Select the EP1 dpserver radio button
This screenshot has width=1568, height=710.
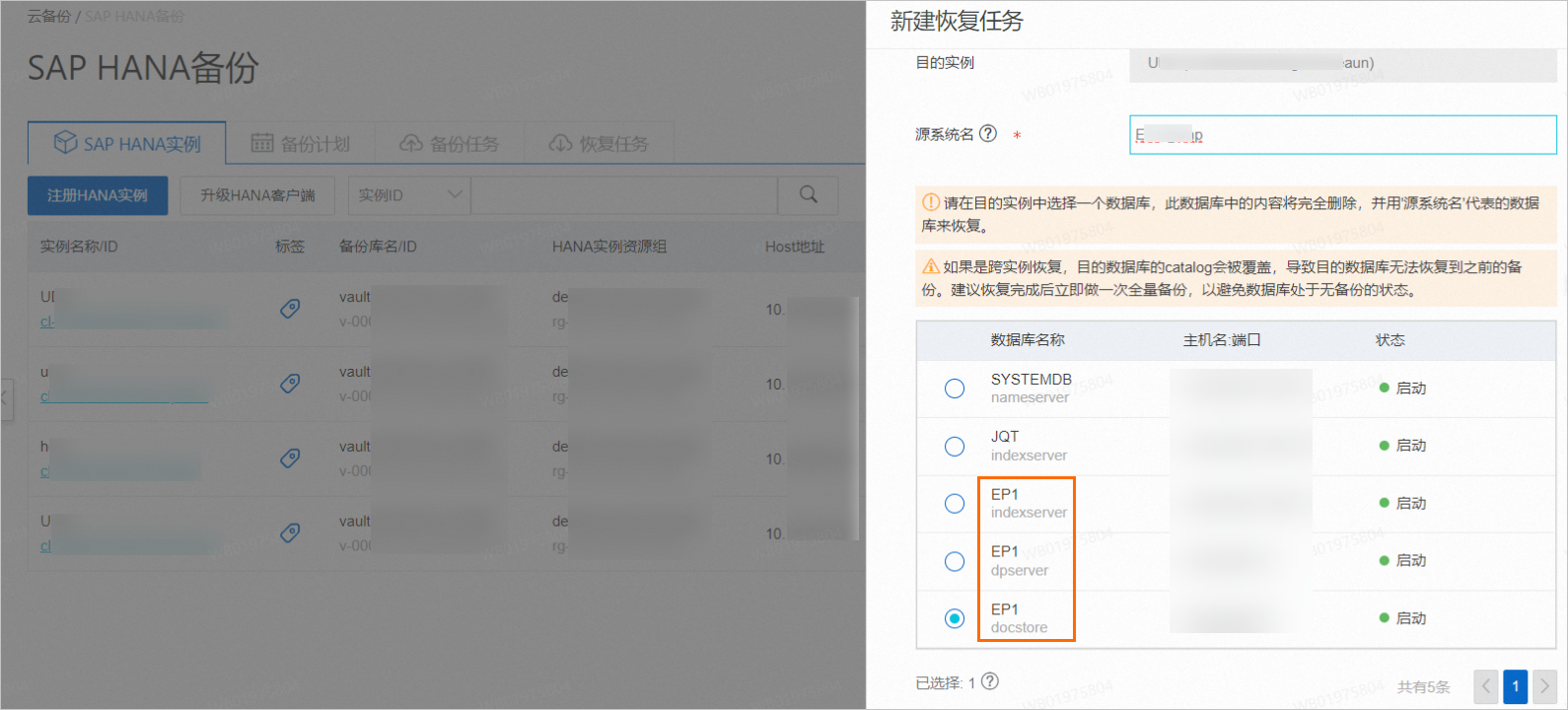click(x=955, y=561)
